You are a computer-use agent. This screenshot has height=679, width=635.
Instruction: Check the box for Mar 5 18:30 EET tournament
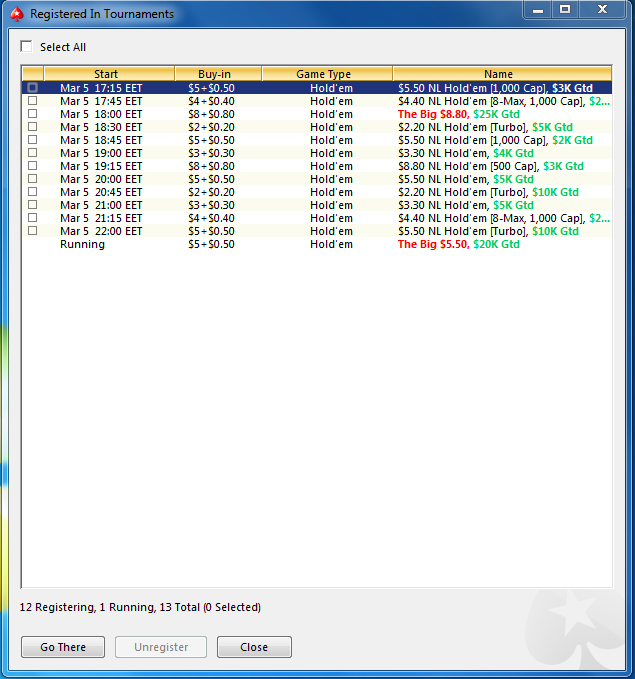32,126
